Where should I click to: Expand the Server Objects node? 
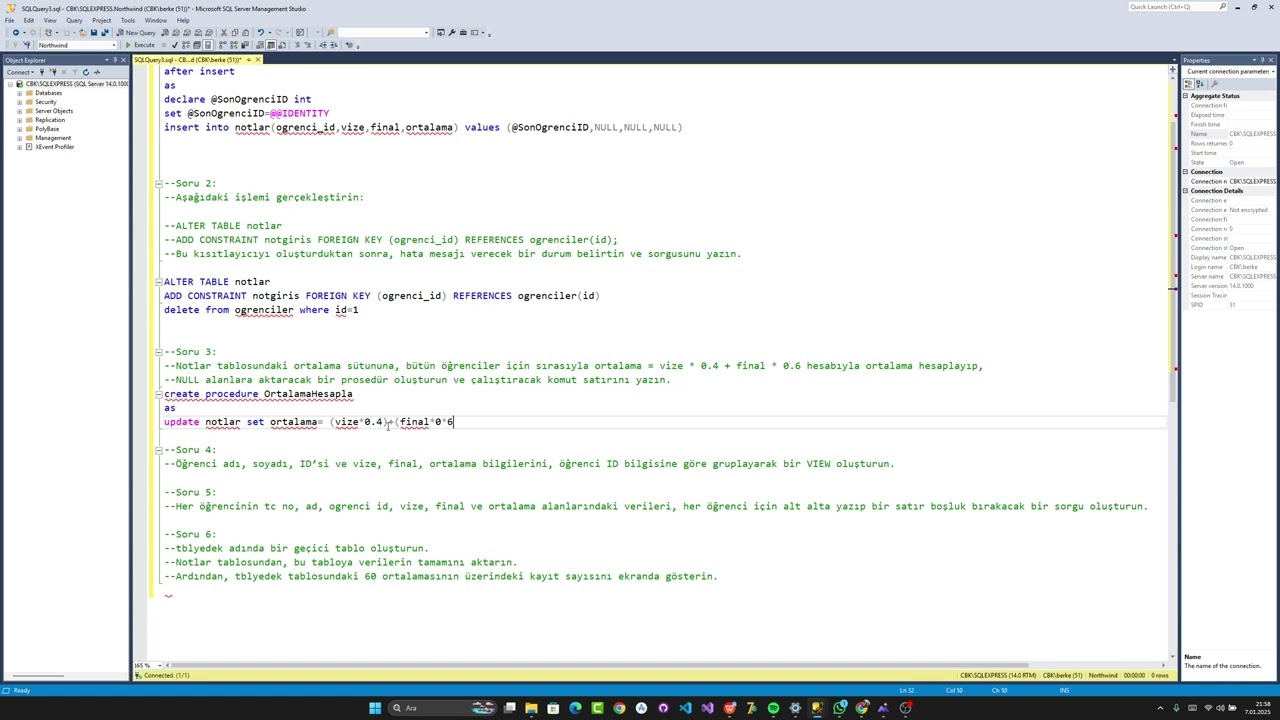click(x=19, y=111)
